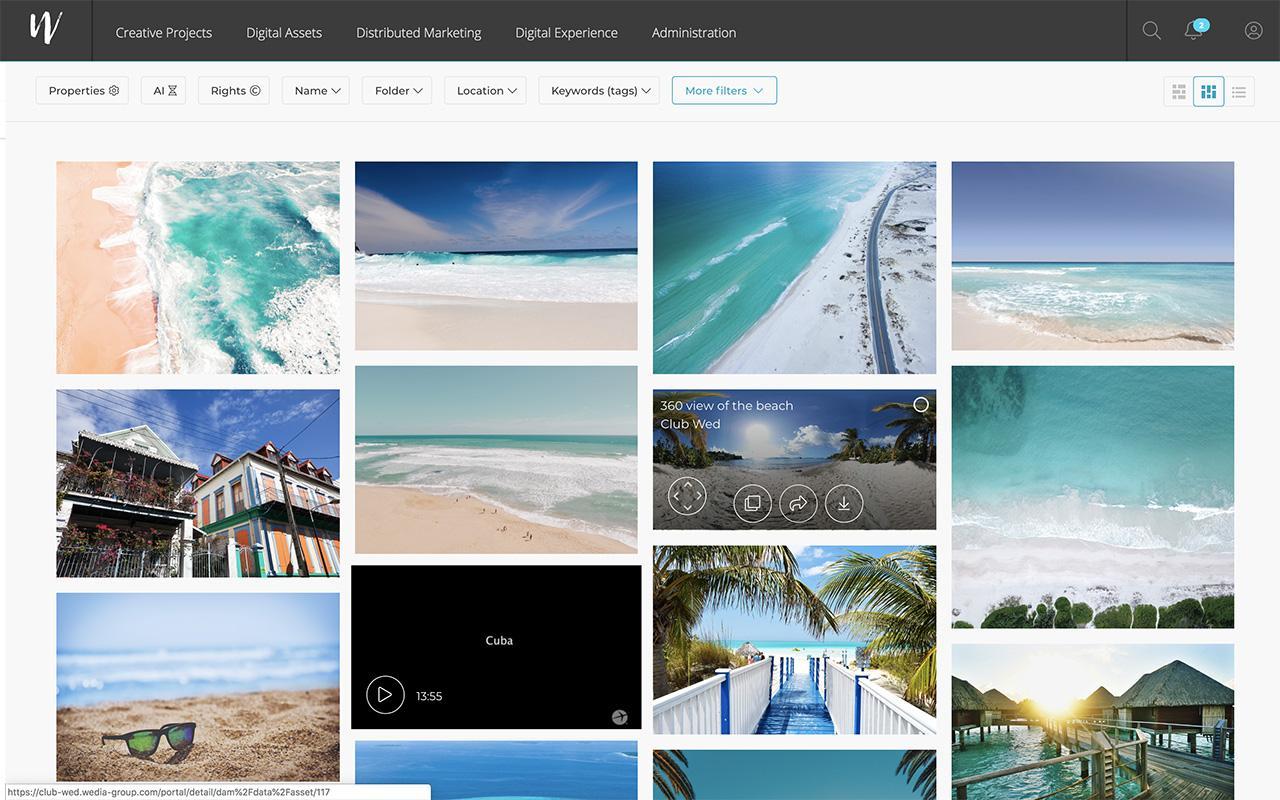Switch to list view layout
The width and height of the screenshot is (1280, 800).
[x=1239, y=90]
